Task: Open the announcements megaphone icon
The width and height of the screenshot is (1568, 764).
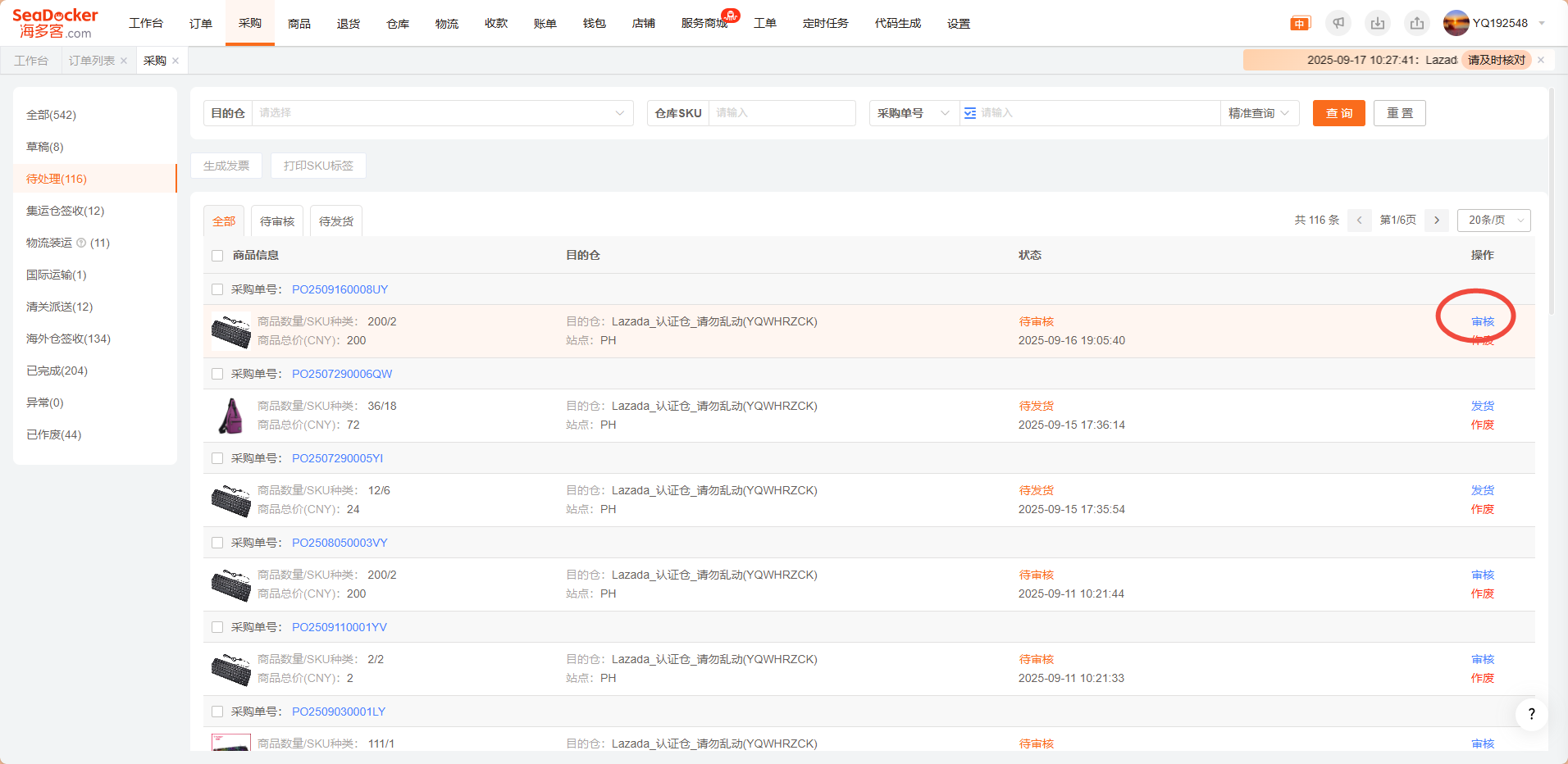Action: pos(1338,23)
